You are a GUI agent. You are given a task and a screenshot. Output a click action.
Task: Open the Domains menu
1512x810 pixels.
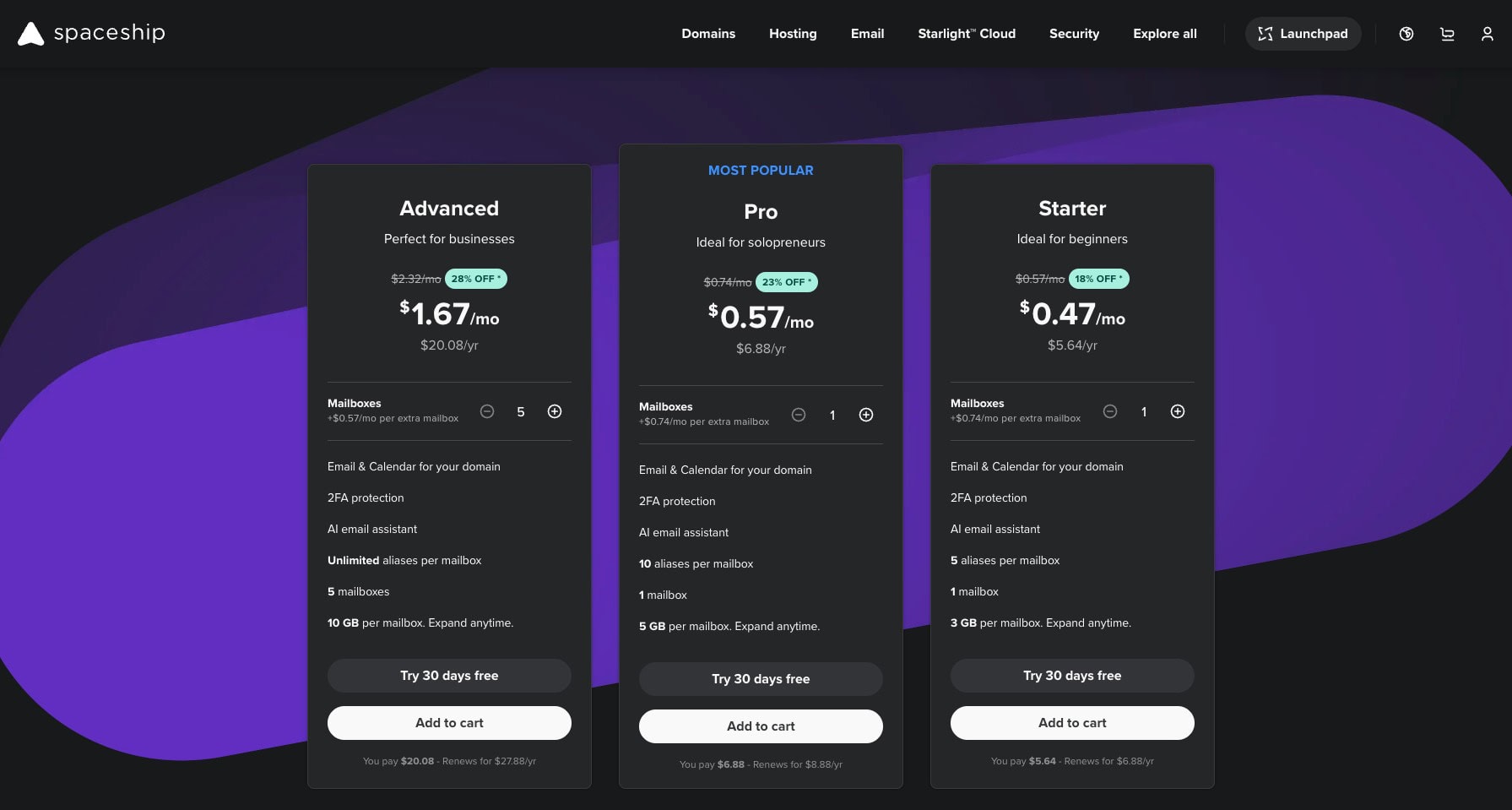[x=708, y=34]
